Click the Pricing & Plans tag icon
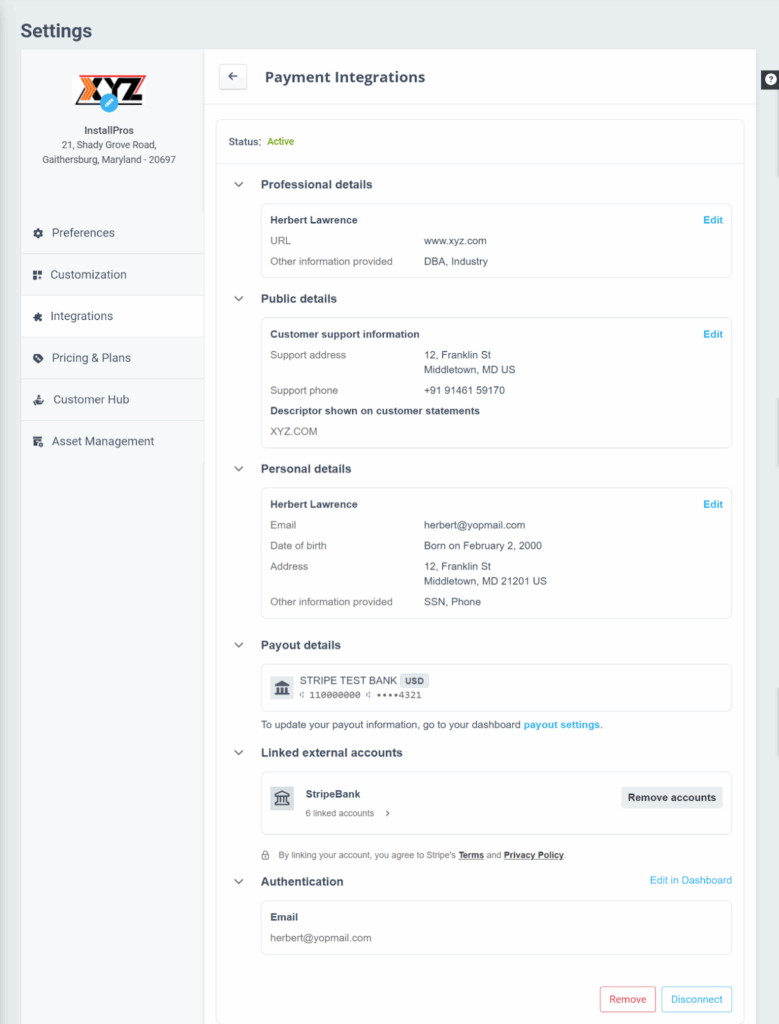Image resolution: width=779 pixels, height=1024 pixels. click(38, 358)
